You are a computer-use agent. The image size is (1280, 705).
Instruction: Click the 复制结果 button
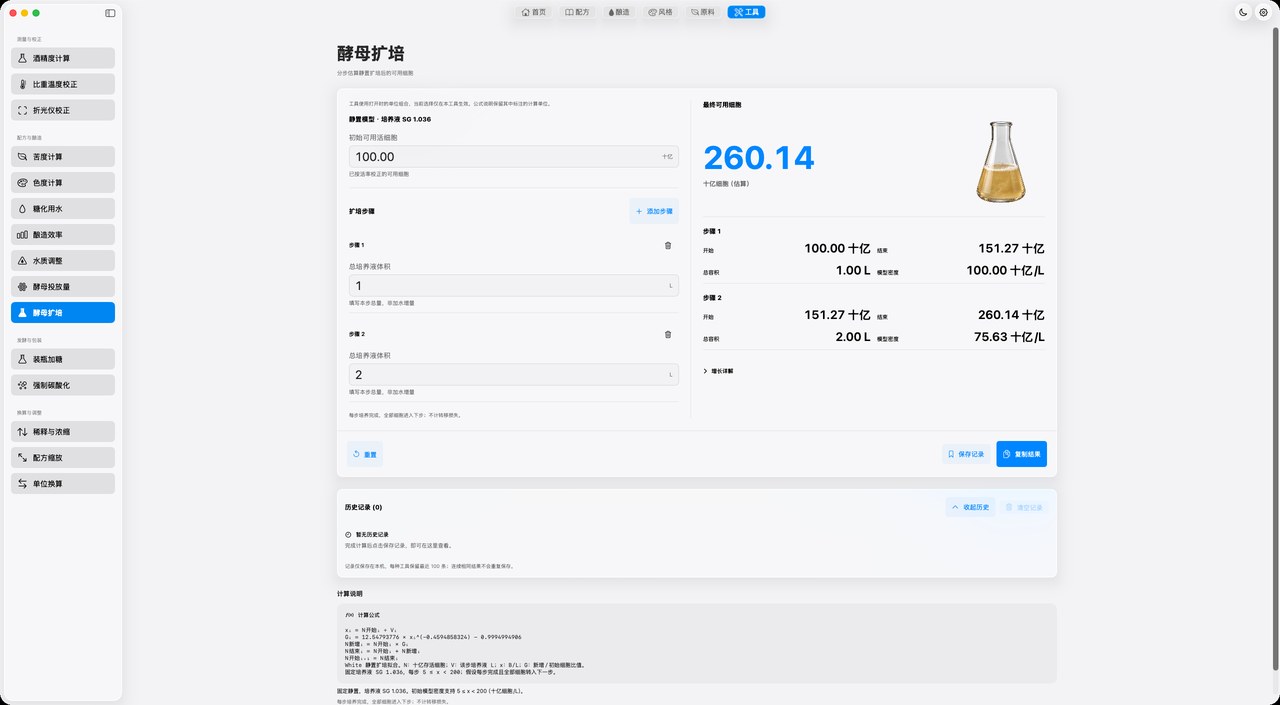[1022, 454]
